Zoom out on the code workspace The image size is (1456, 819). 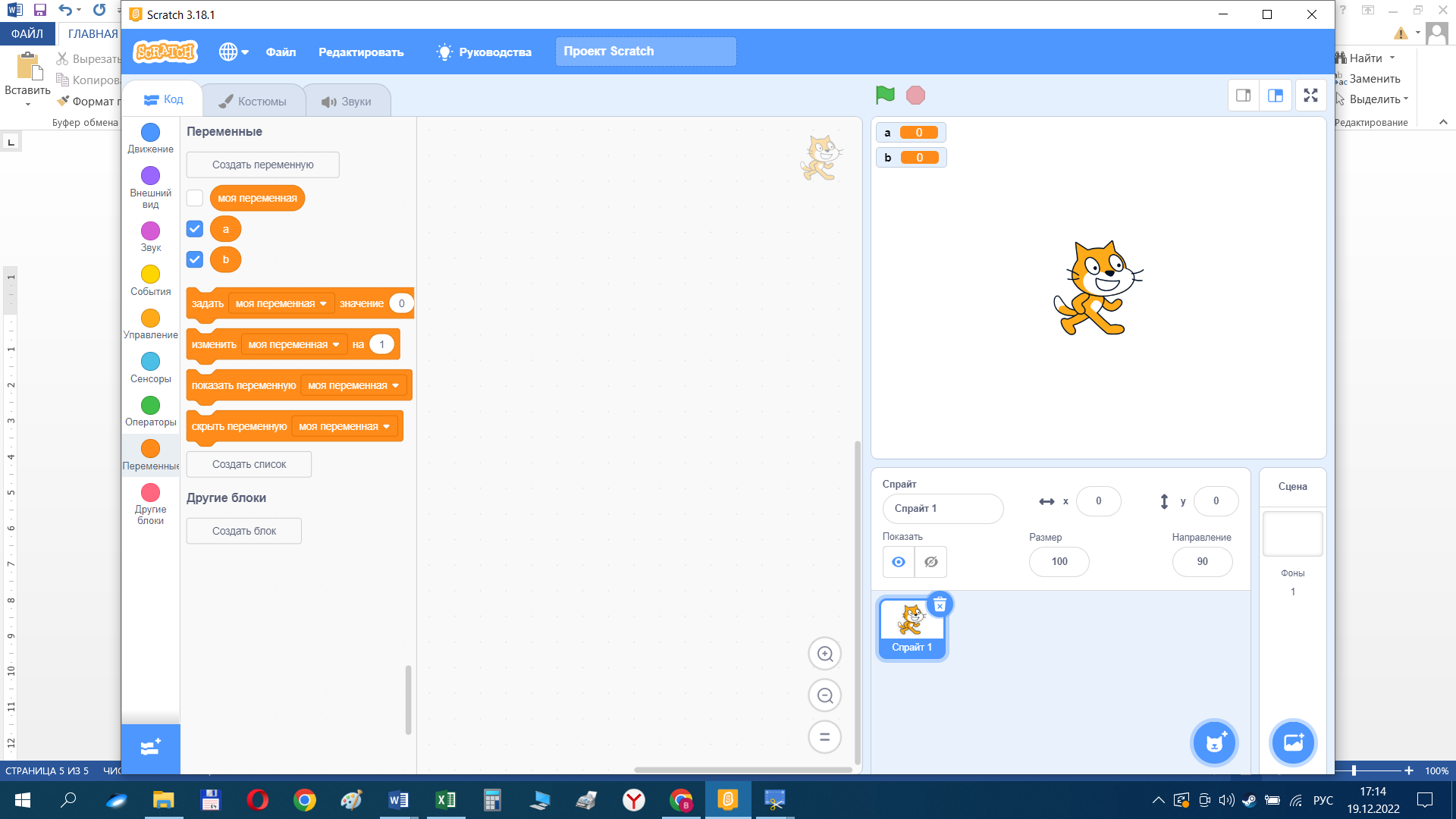click(x=825, y=695)
